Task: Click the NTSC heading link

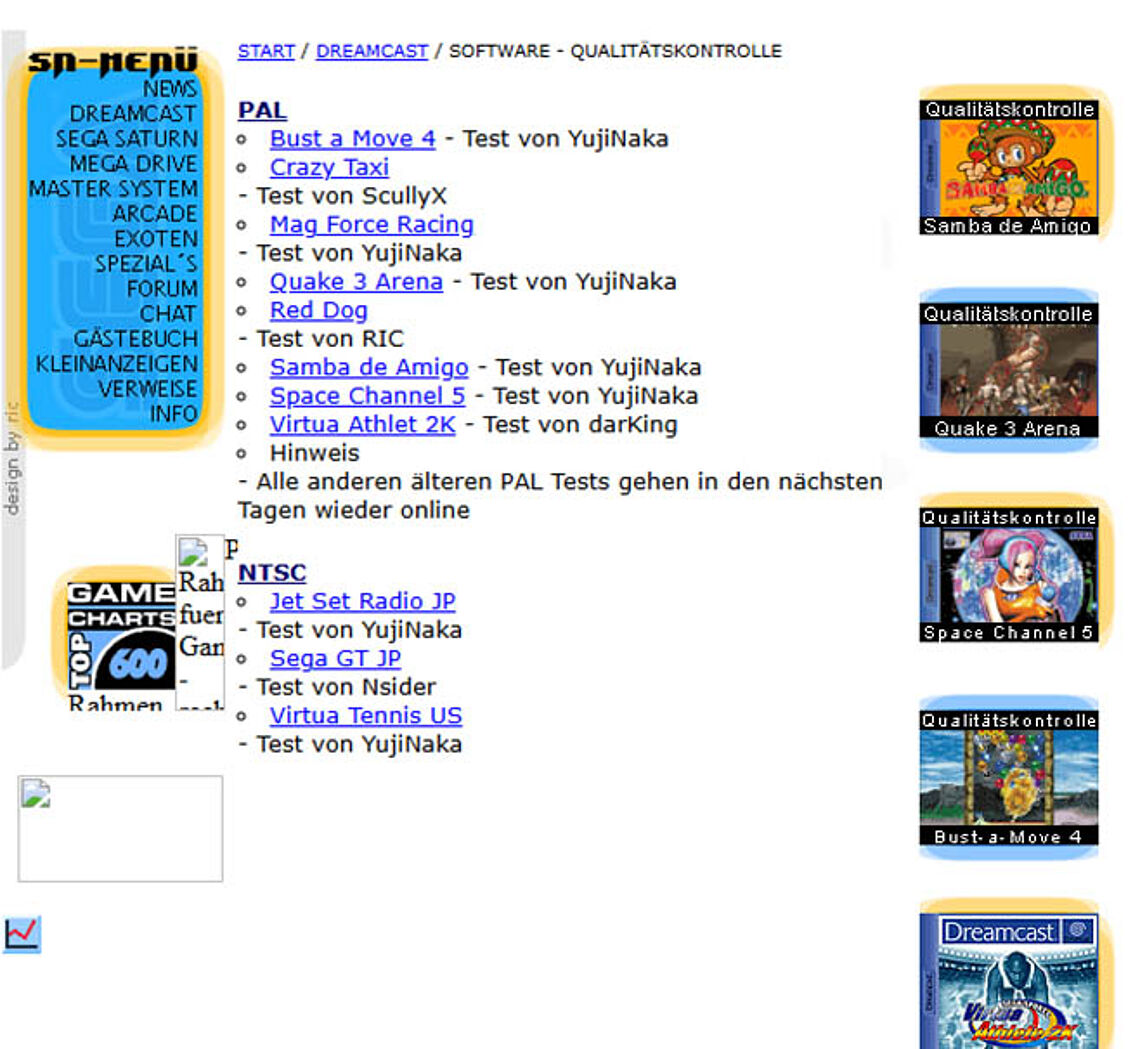Action: pos(272,573)
